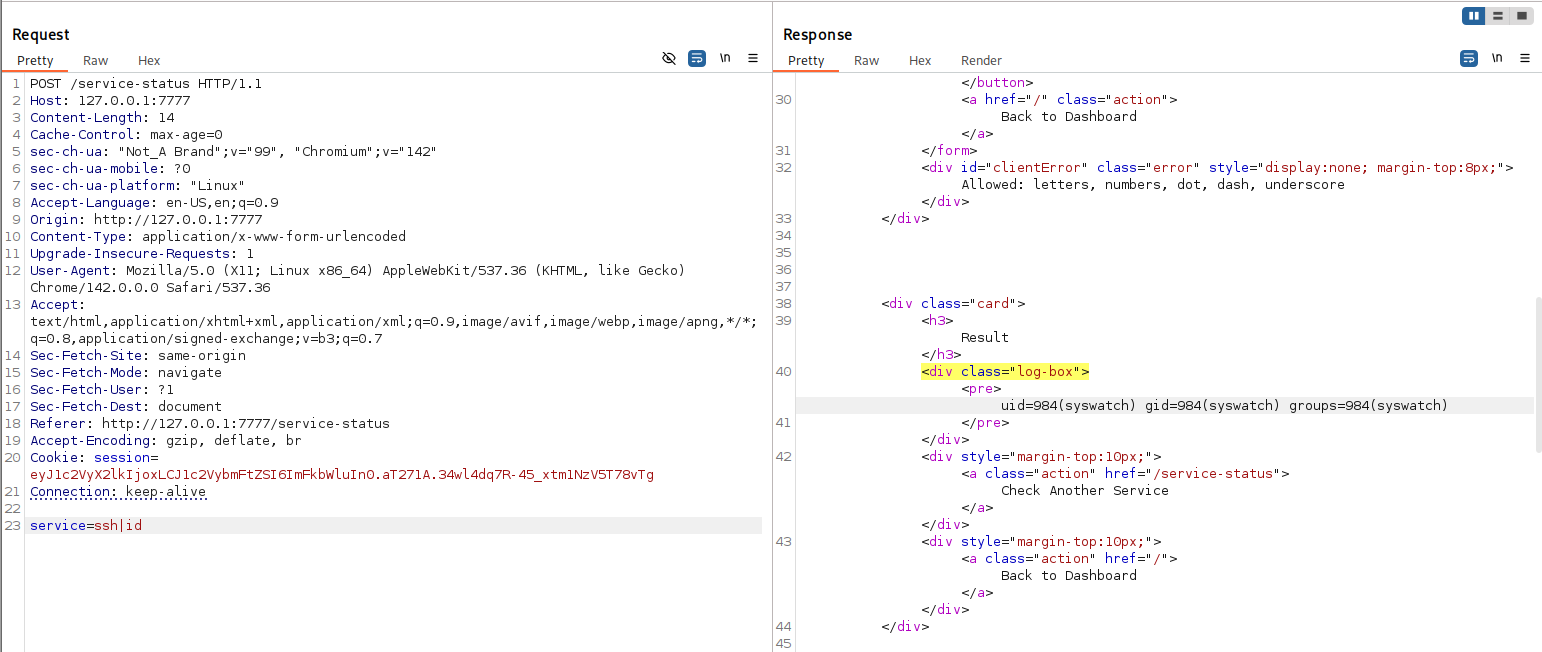
Task: Switch to the Request Raw tab
Action: click(x=96, y=61)
